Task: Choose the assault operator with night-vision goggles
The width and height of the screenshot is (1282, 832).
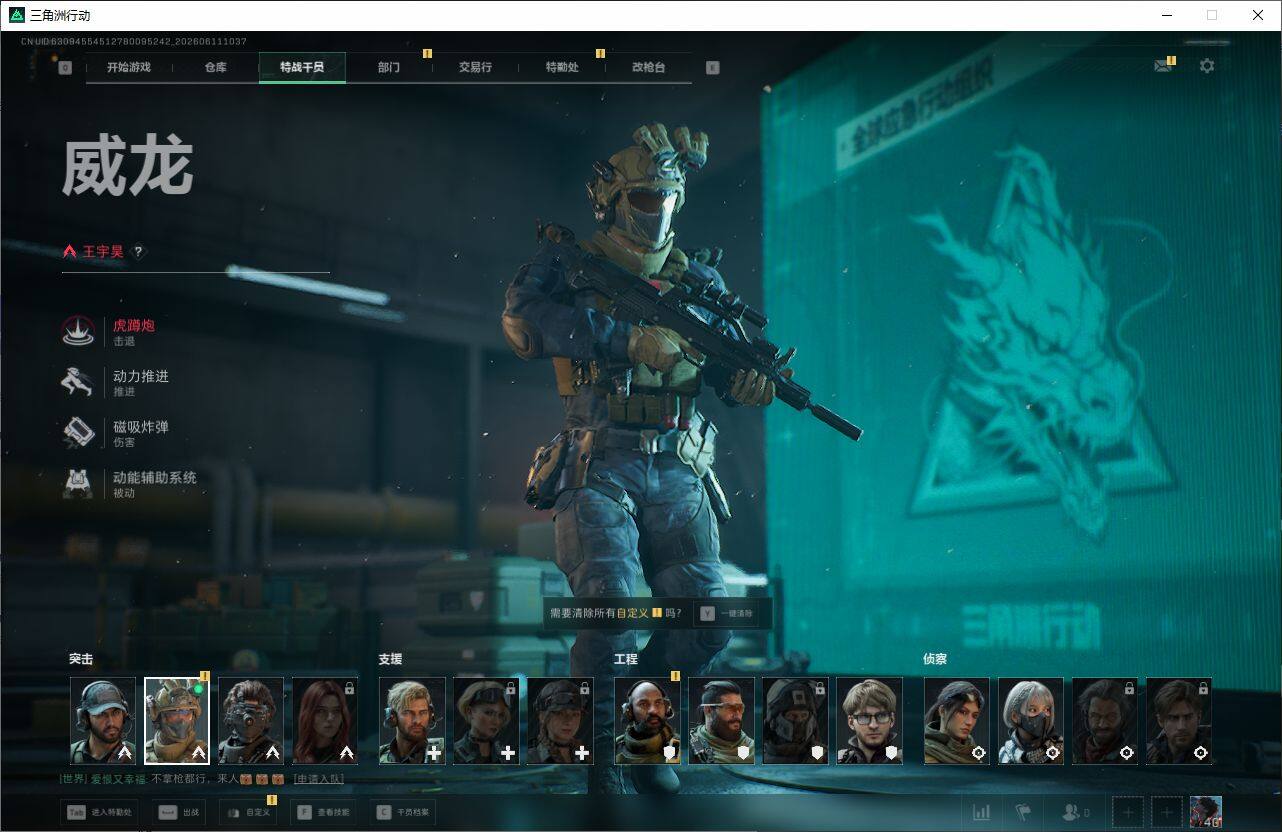Action: [251, 721]
